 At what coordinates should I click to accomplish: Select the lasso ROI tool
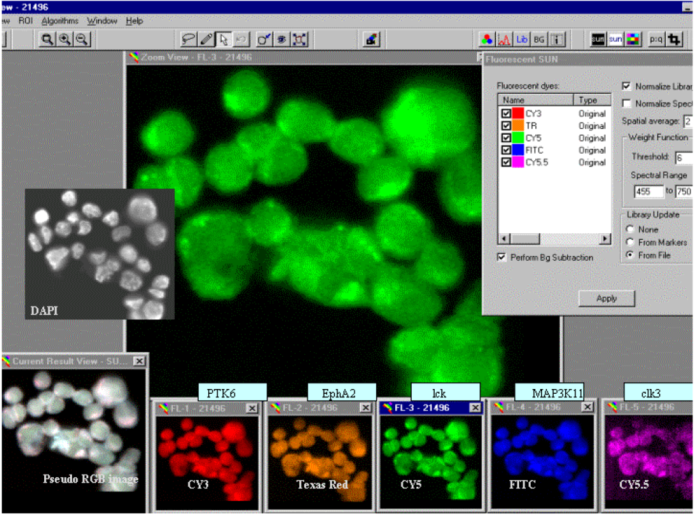point(189,39)
